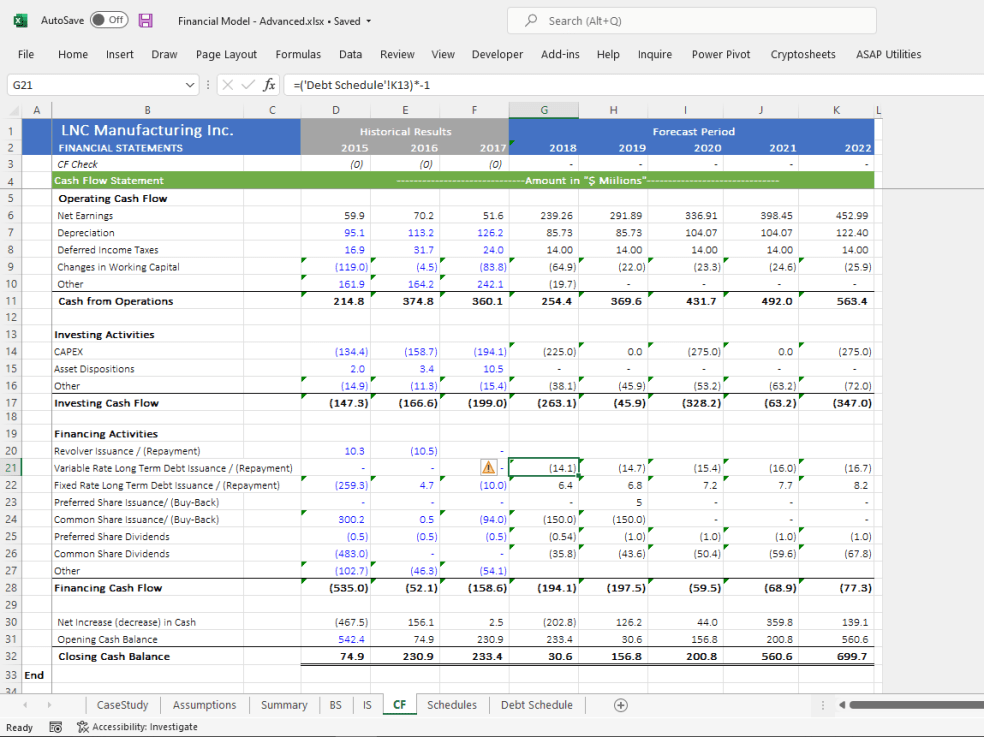Open the file name Saved dropdown
The image size is (984, 737).
pos(368,21)
